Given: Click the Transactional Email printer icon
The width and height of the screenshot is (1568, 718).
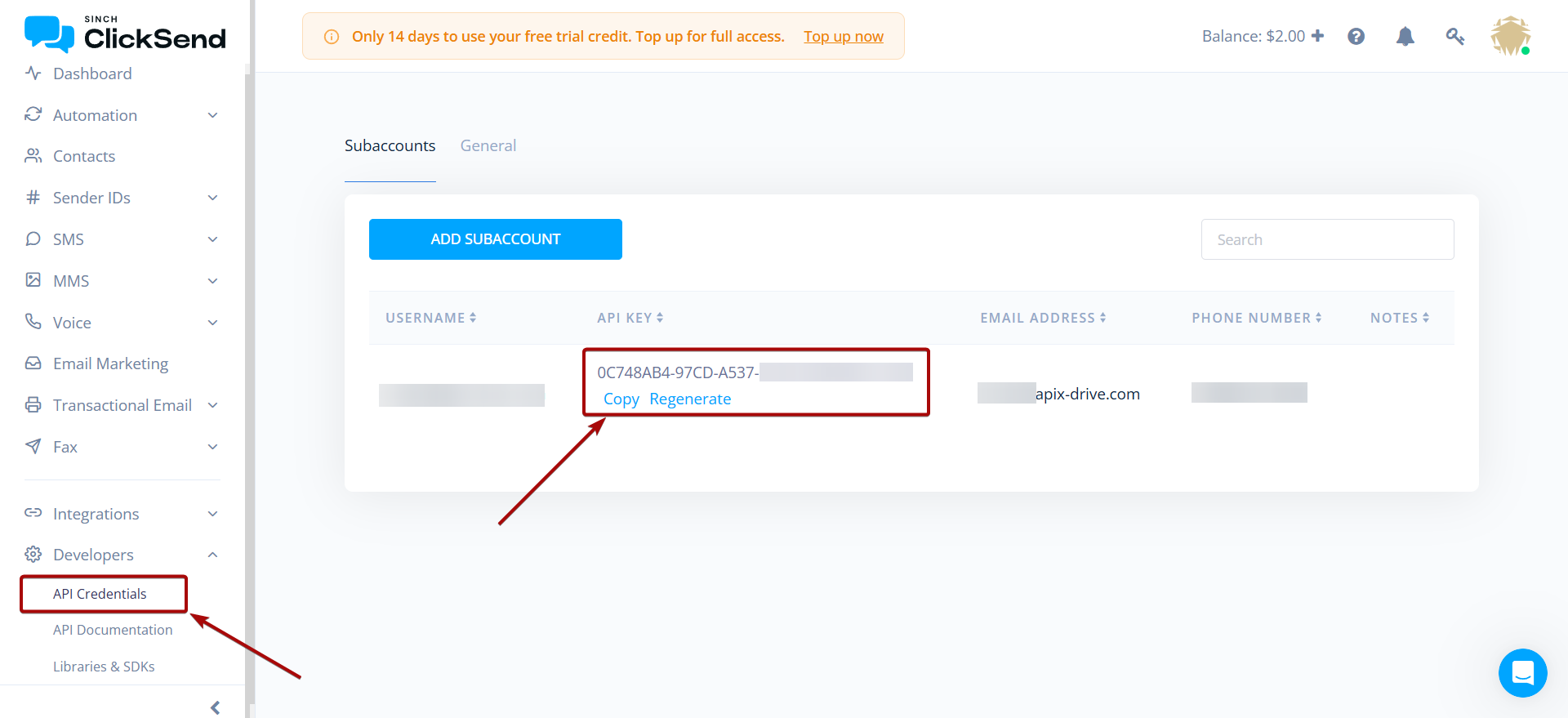Looking at the screenshot, I should tap(33, 404).
